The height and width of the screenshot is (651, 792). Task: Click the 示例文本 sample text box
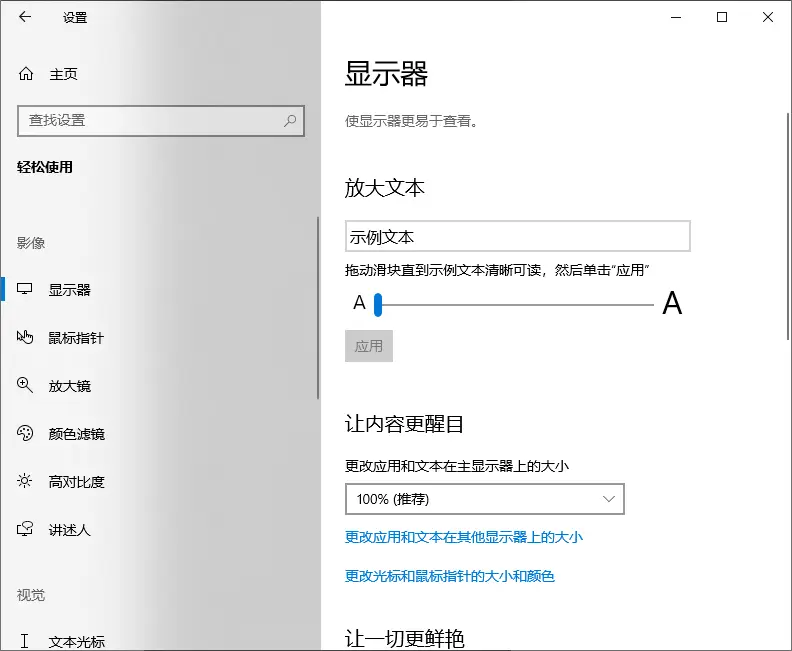[x=517, y=237]
